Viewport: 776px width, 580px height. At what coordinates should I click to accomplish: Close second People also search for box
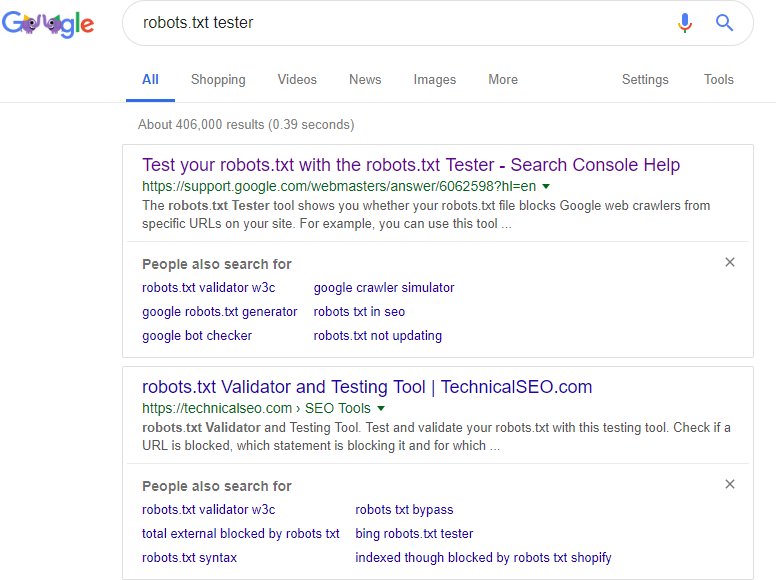click(x=729, y=484)
